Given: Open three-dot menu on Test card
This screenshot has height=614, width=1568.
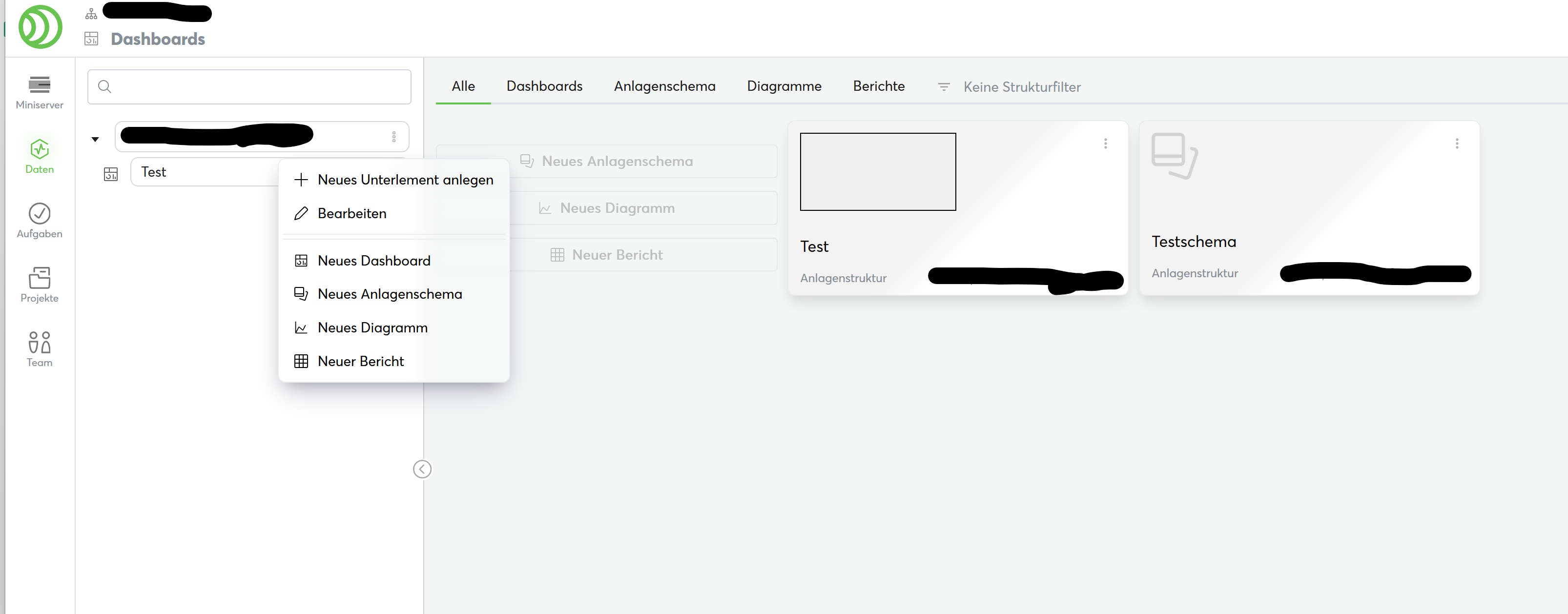Looking at the screenshot, I should (1105, 143).
